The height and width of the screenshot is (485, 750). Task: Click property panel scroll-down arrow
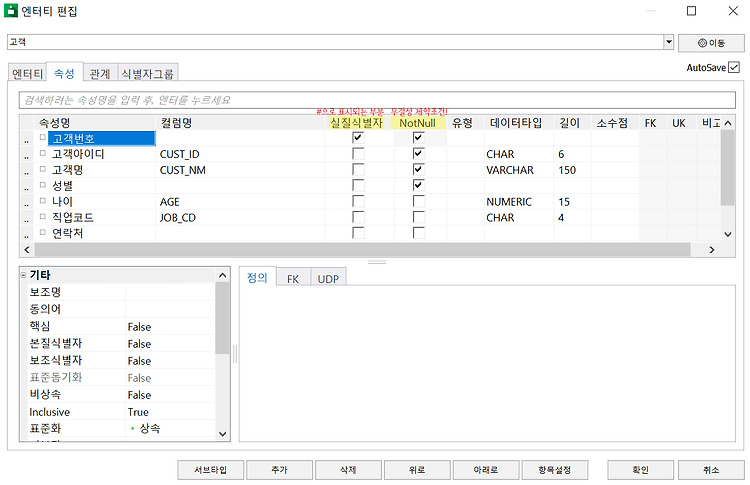(x=222, y=434)
